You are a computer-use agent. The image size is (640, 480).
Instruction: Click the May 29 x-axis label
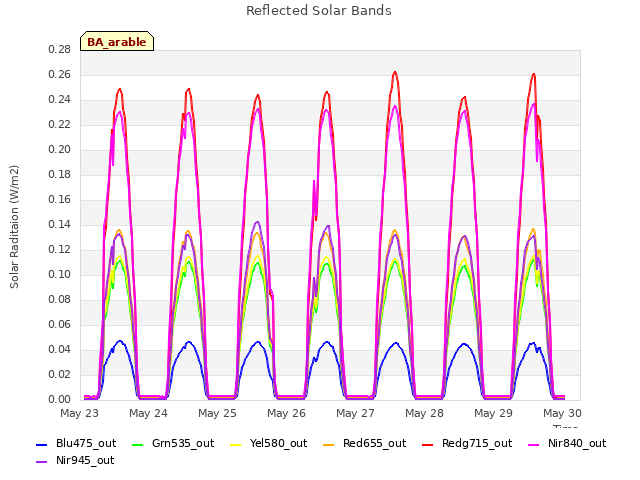pos(493,413)
